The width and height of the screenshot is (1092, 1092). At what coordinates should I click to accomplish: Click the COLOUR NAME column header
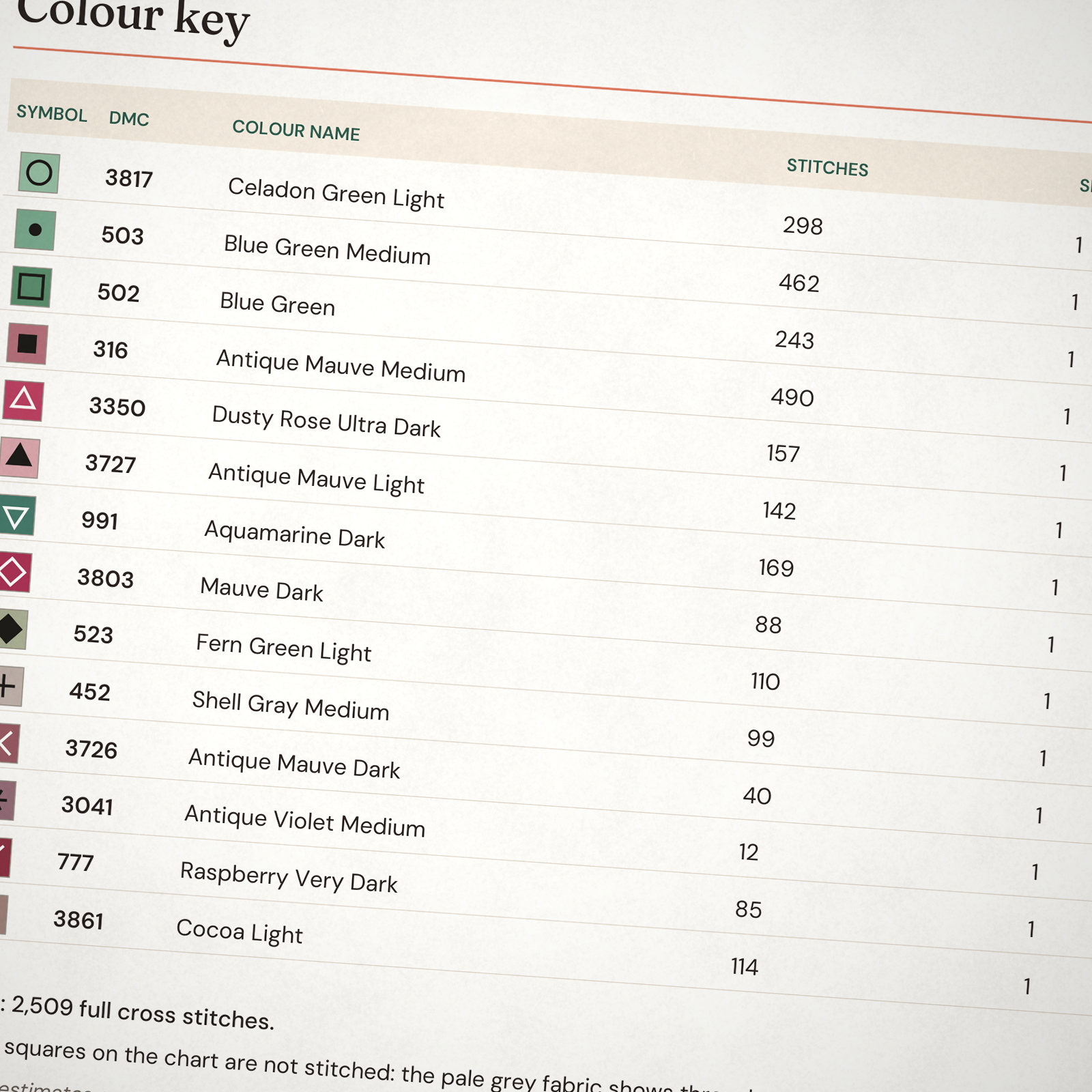[x=296, y=130]
